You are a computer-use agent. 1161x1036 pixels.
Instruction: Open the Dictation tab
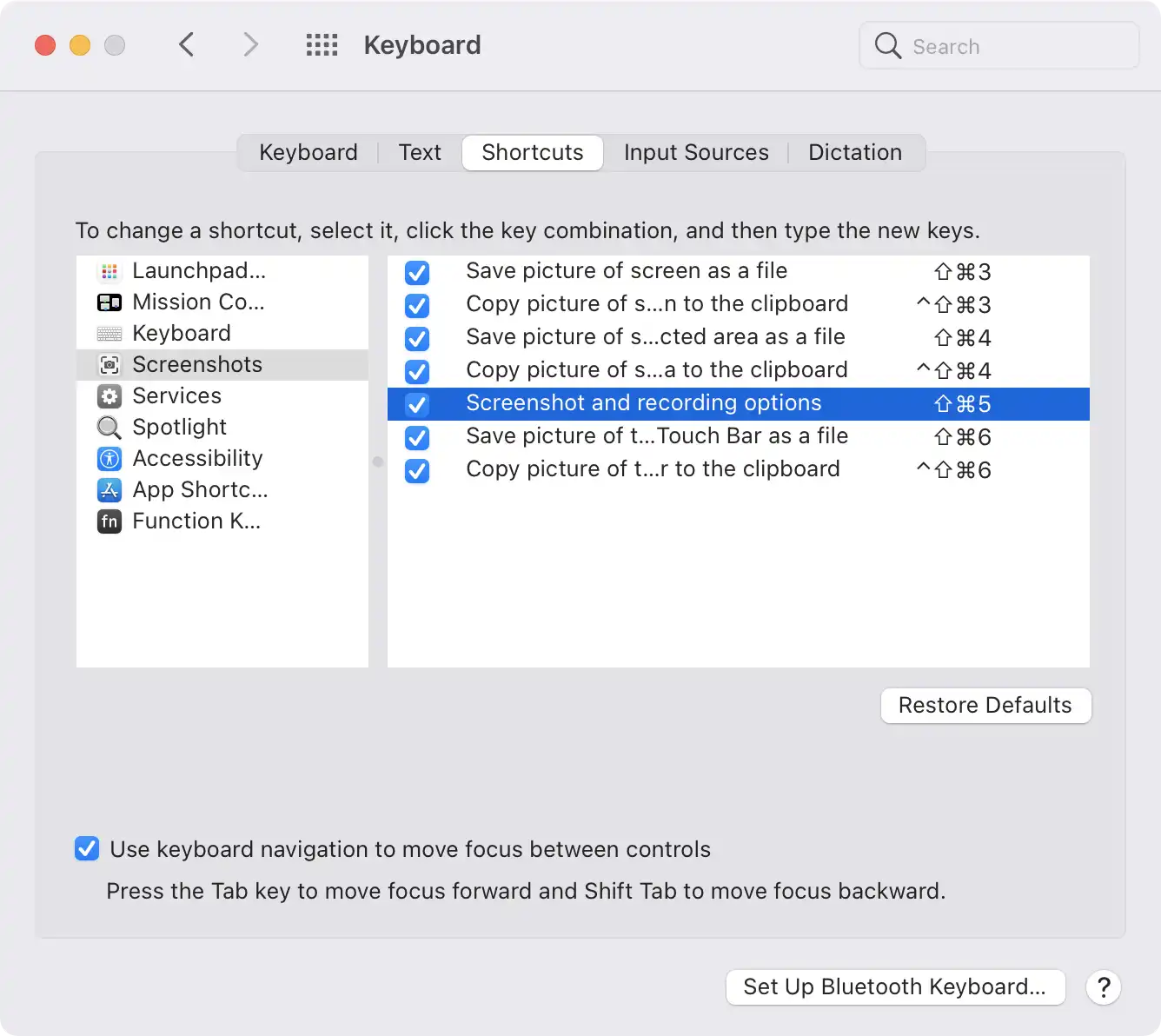click(x=855, y=153)
